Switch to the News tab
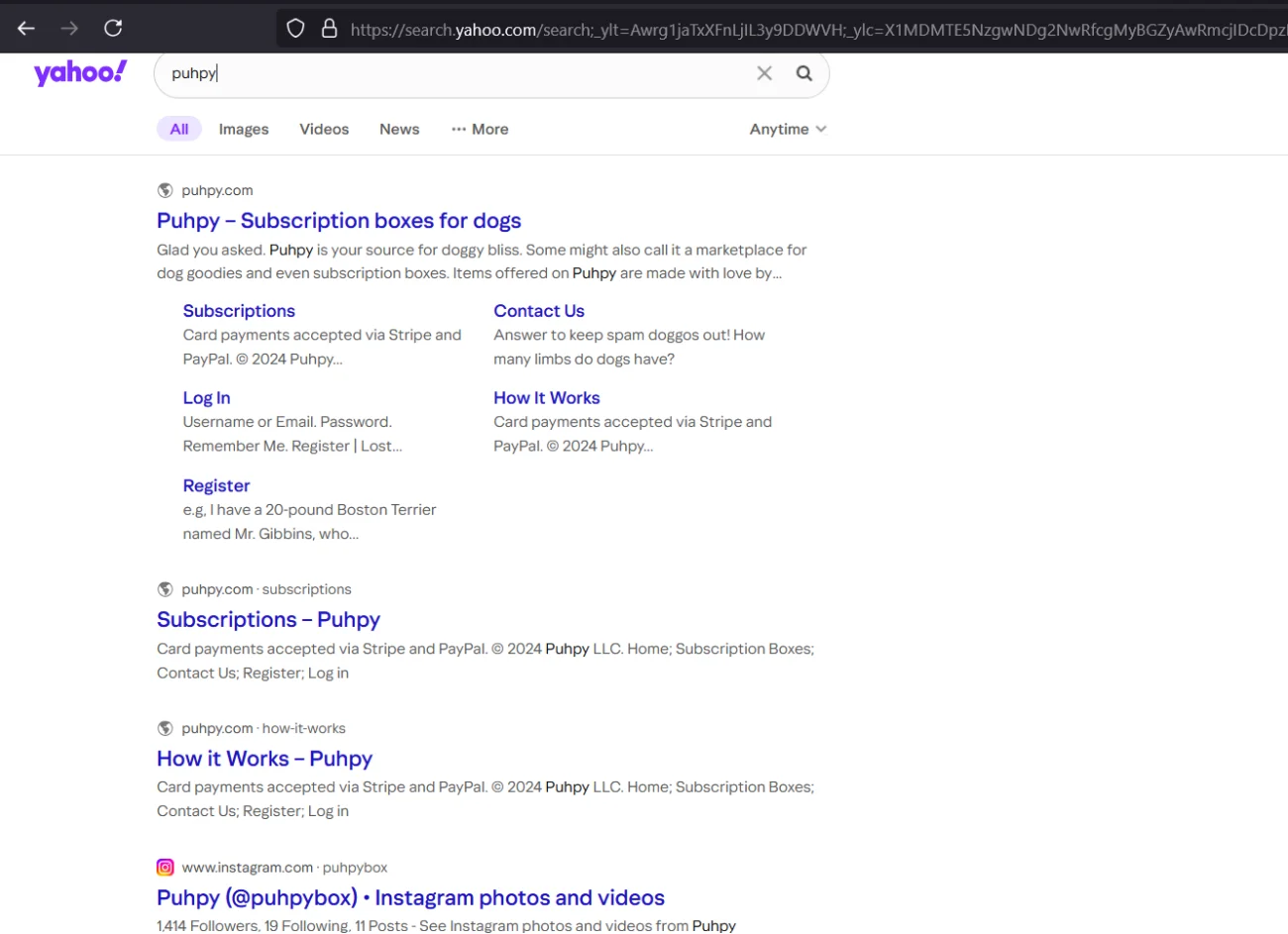The height and width of the screenshot is (934, 1288). (399, 129)
